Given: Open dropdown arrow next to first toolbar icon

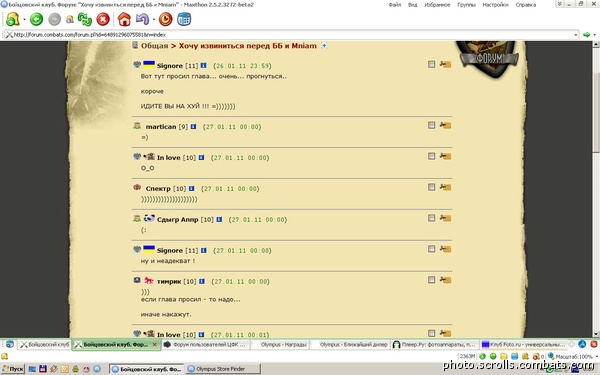Looking at the screenshot, I should [24, 19].
